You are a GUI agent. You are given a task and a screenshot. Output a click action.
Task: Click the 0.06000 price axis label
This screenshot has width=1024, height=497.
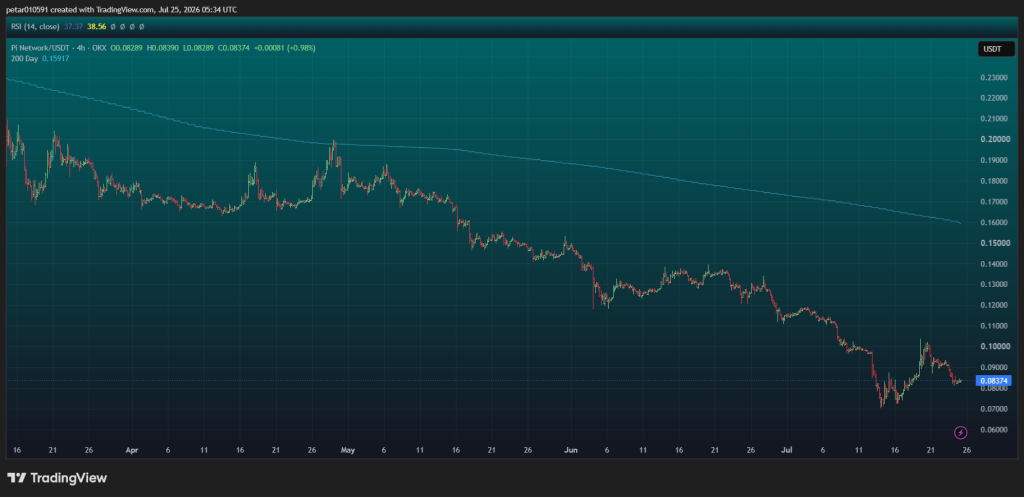(x=993, y=430)
